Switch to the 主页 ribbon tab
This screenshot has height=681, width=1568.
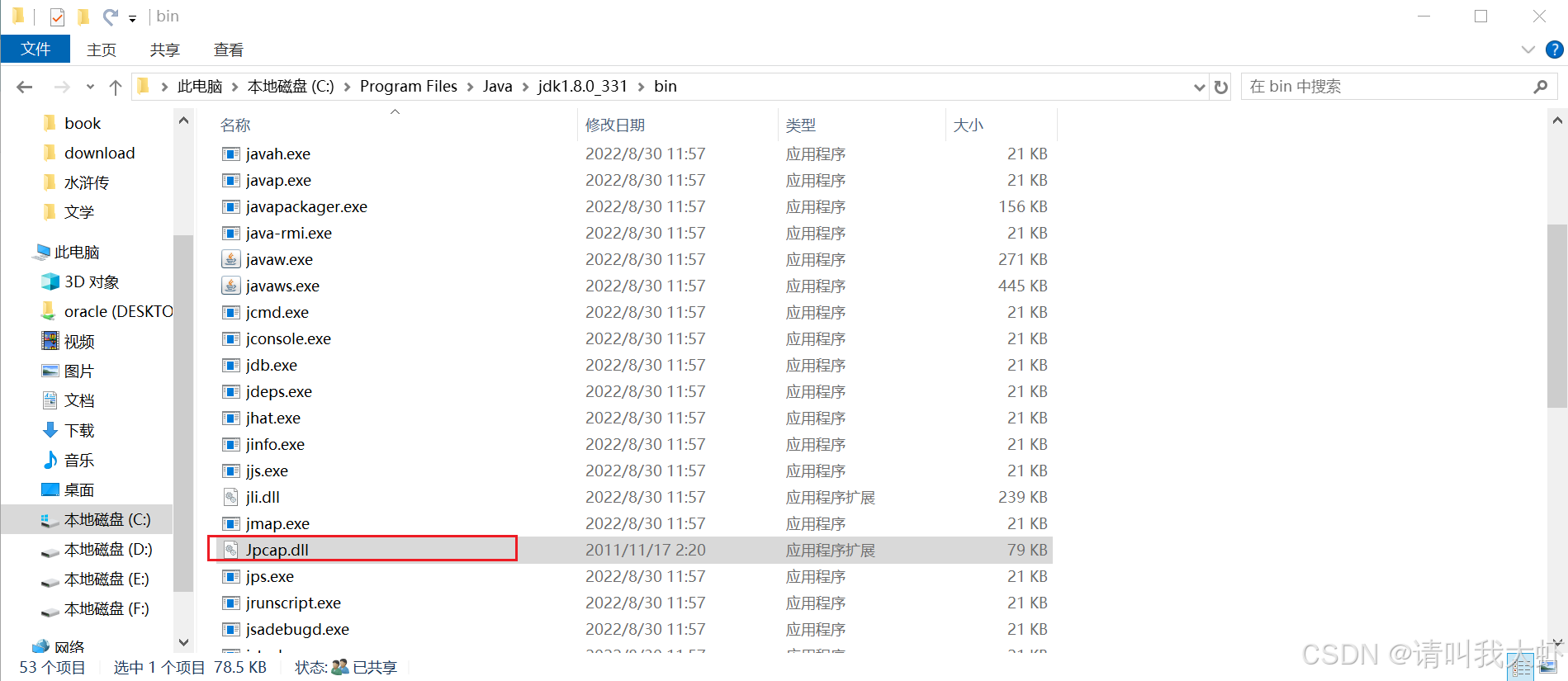click(x=102, y=50)
